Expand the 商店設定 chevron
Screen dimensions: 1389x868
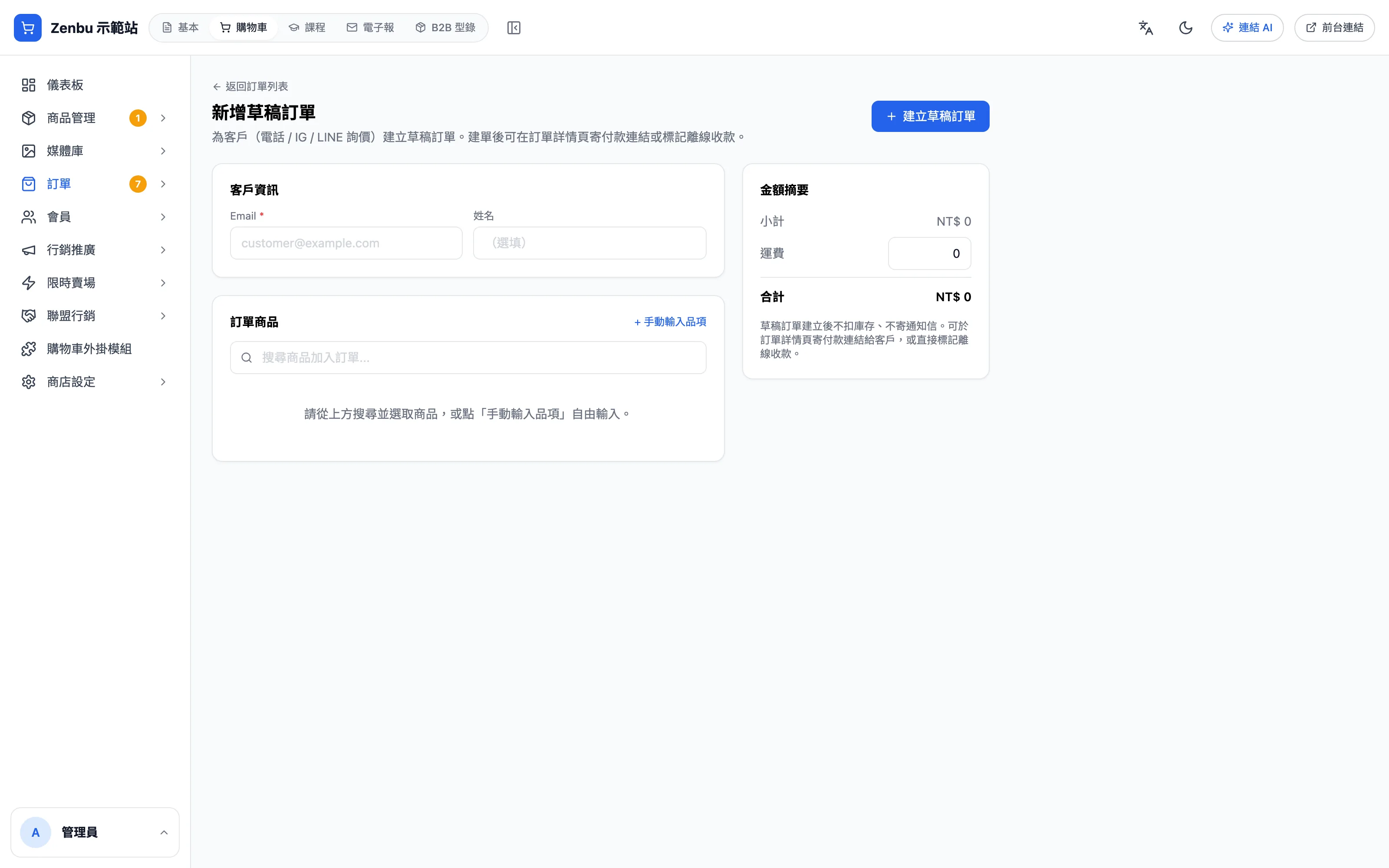(x=163, y=382)
